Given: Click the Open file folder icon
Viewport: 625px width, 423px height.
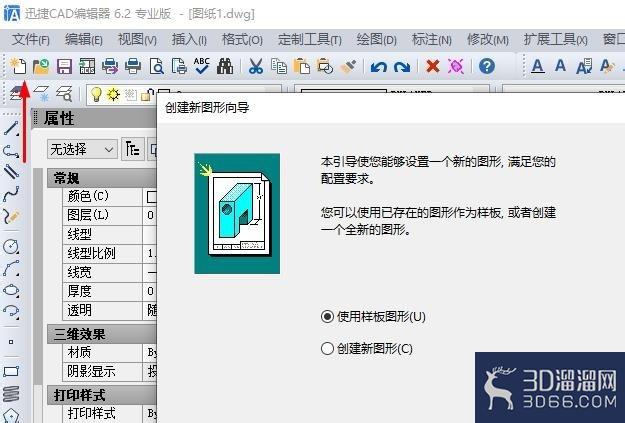Looking at the screenshot, I should click(41, 66).
